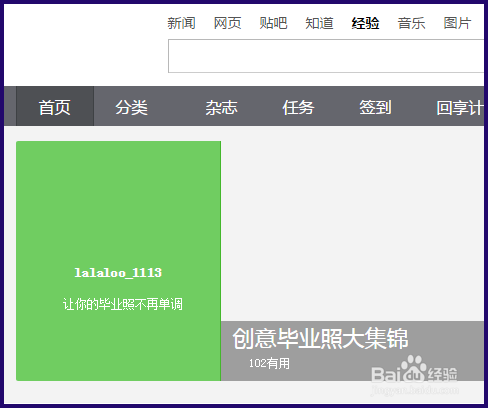The height and width of the screenshot is (408, 488).
Task: Open the article 创意毕业照大集锦
Action: tap(320, 338)
